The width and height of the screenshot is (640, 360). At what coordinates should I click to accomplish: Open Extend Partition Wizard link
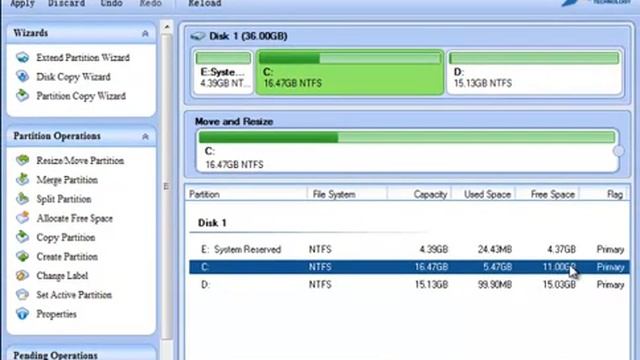tap(83, 58)
